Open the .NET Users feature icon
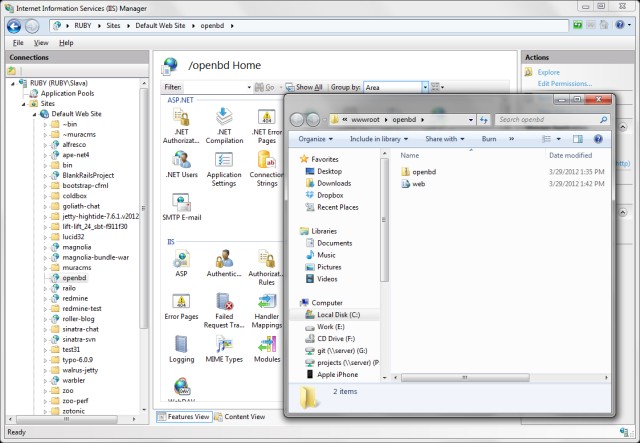This screenshot has height=443, width=640. tap(181, 165)
